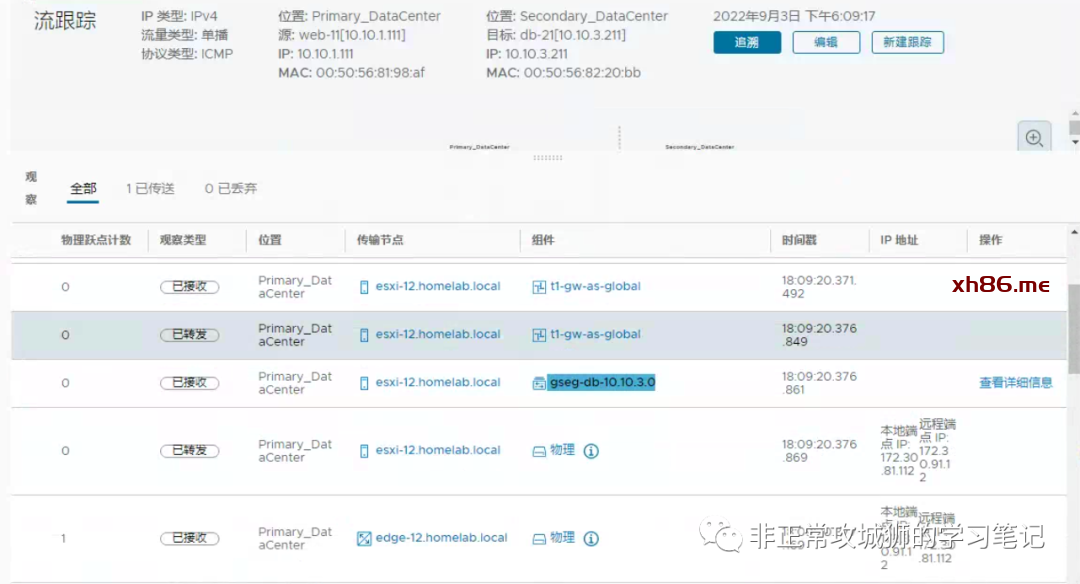This screenshot has height=584, width=1080.
Task: Click the zoom-in magnifier icon
Action: tap(1034, 138)
